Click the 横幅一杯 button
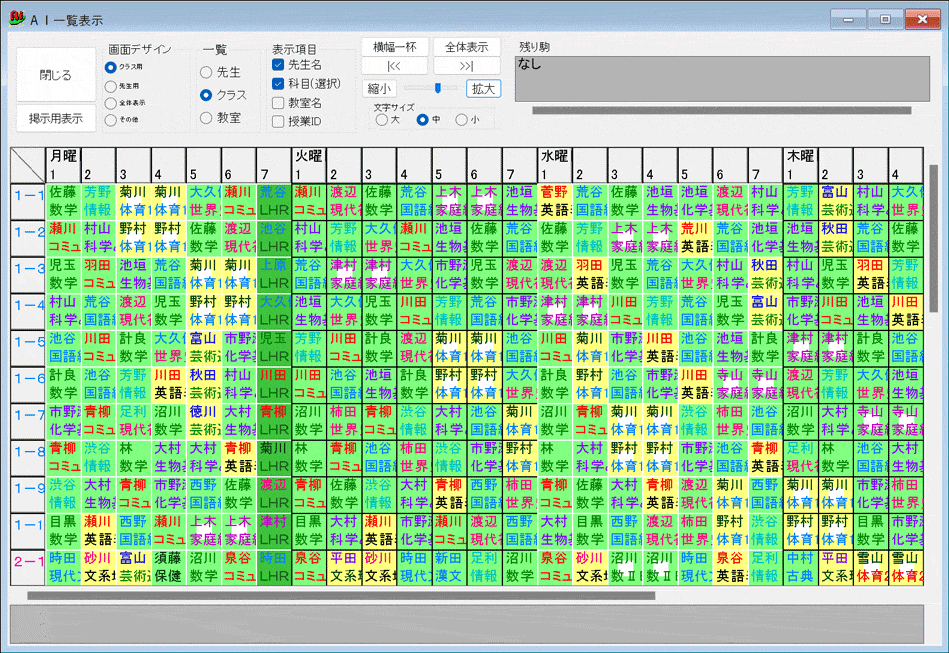 tap(393, 46)
